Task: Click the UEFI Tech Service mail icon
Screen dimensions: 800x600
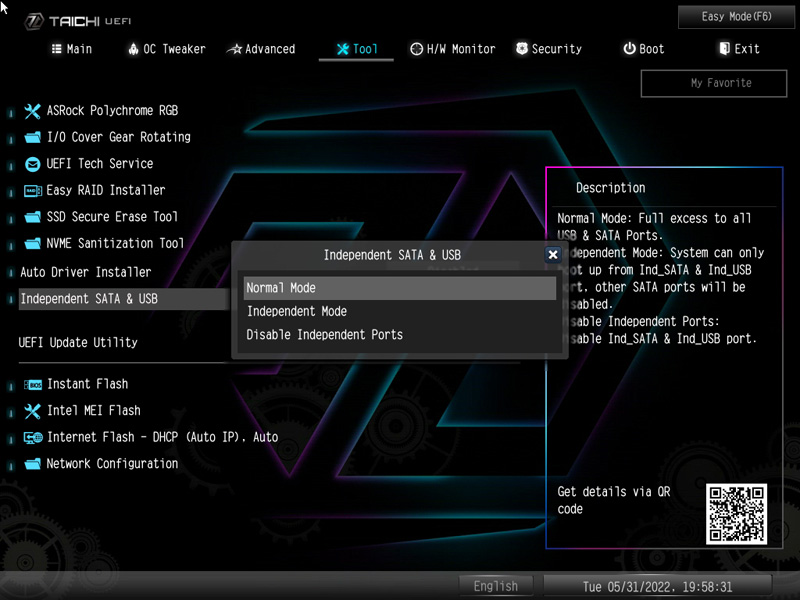Action: (33, 164)
